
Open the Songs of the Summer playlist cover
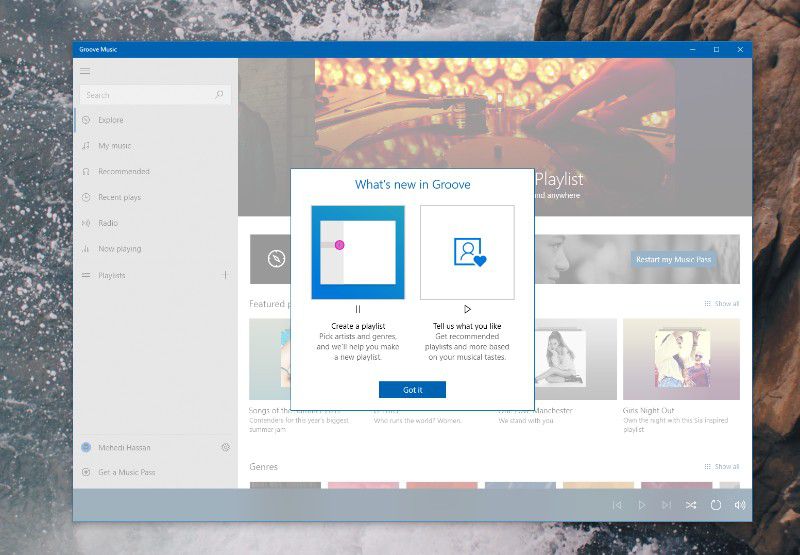coord(270,359)
